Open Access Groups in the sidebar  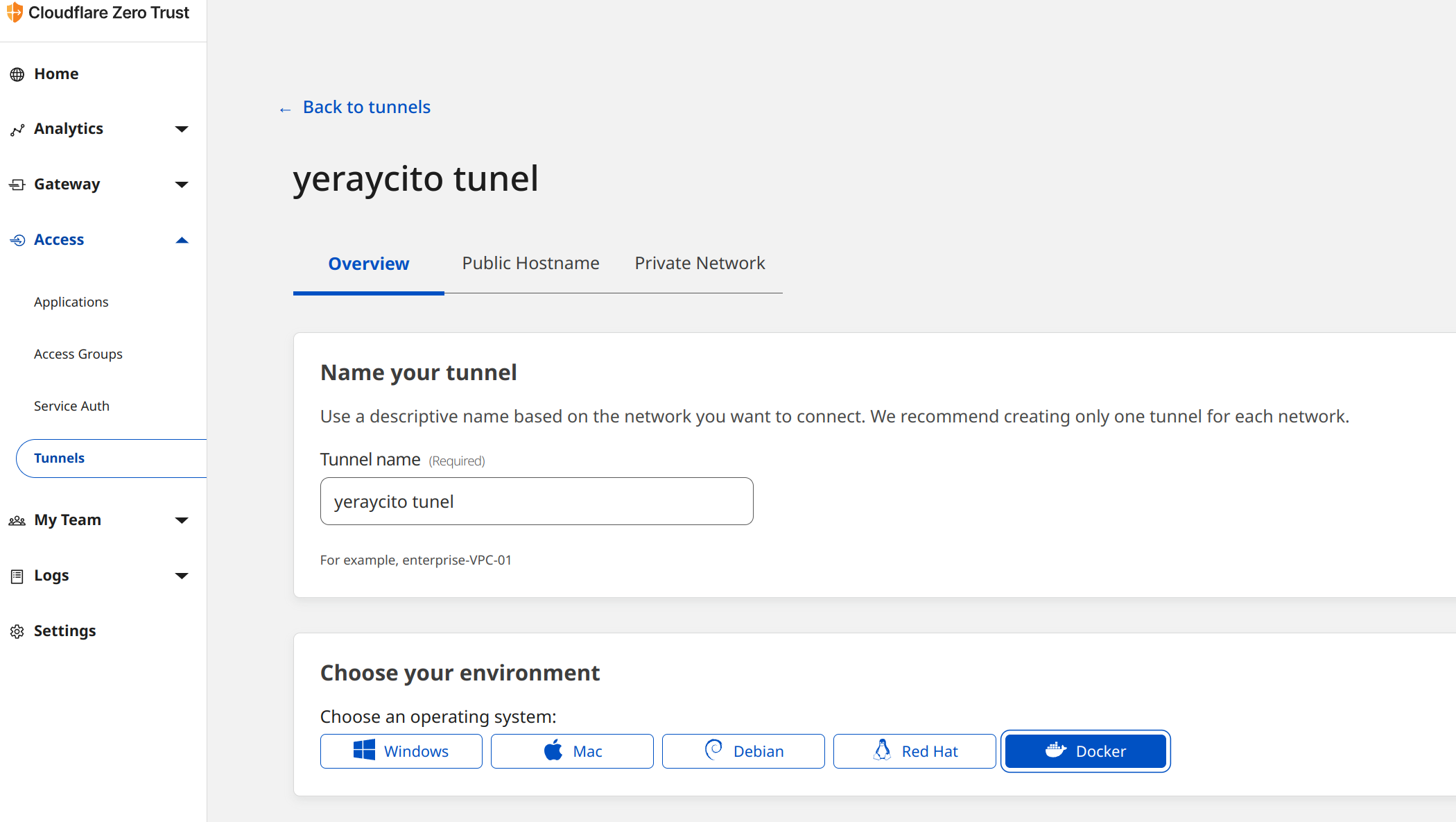[x=78, y=354]
